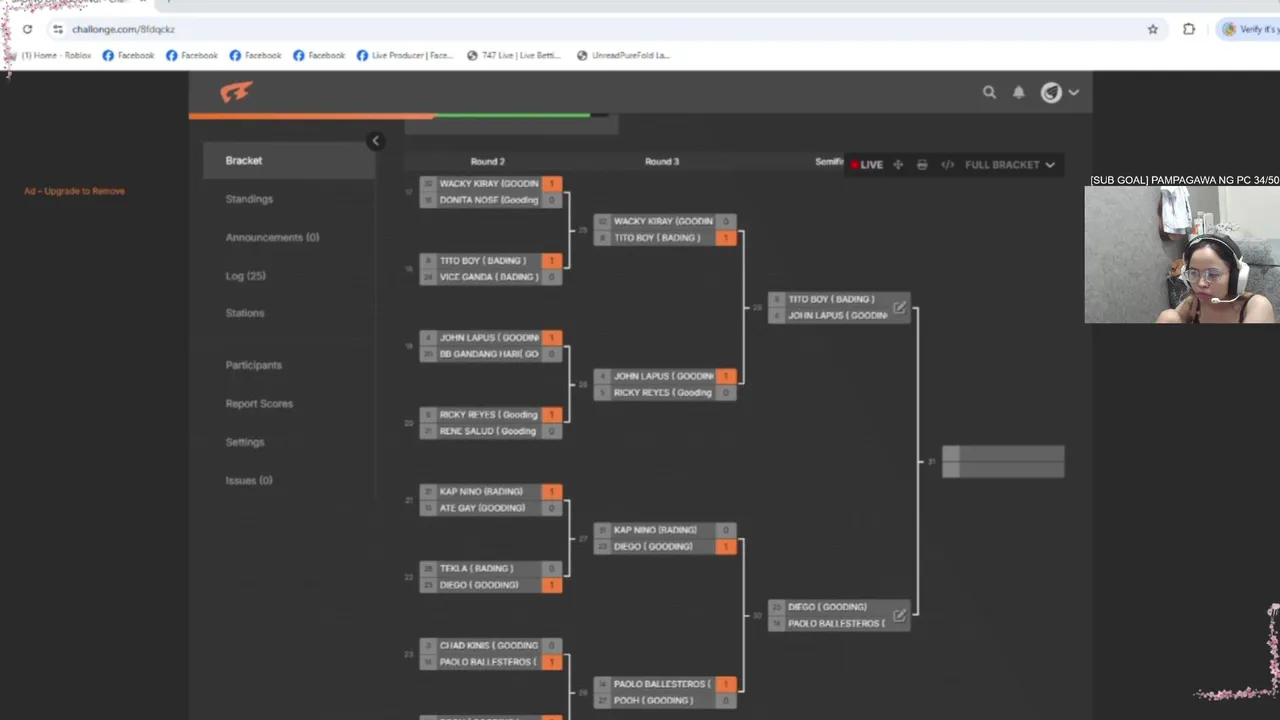1280x720 pixels.
Task: Select KAP NINO in Round 3
Action: [x=664, y=529]
